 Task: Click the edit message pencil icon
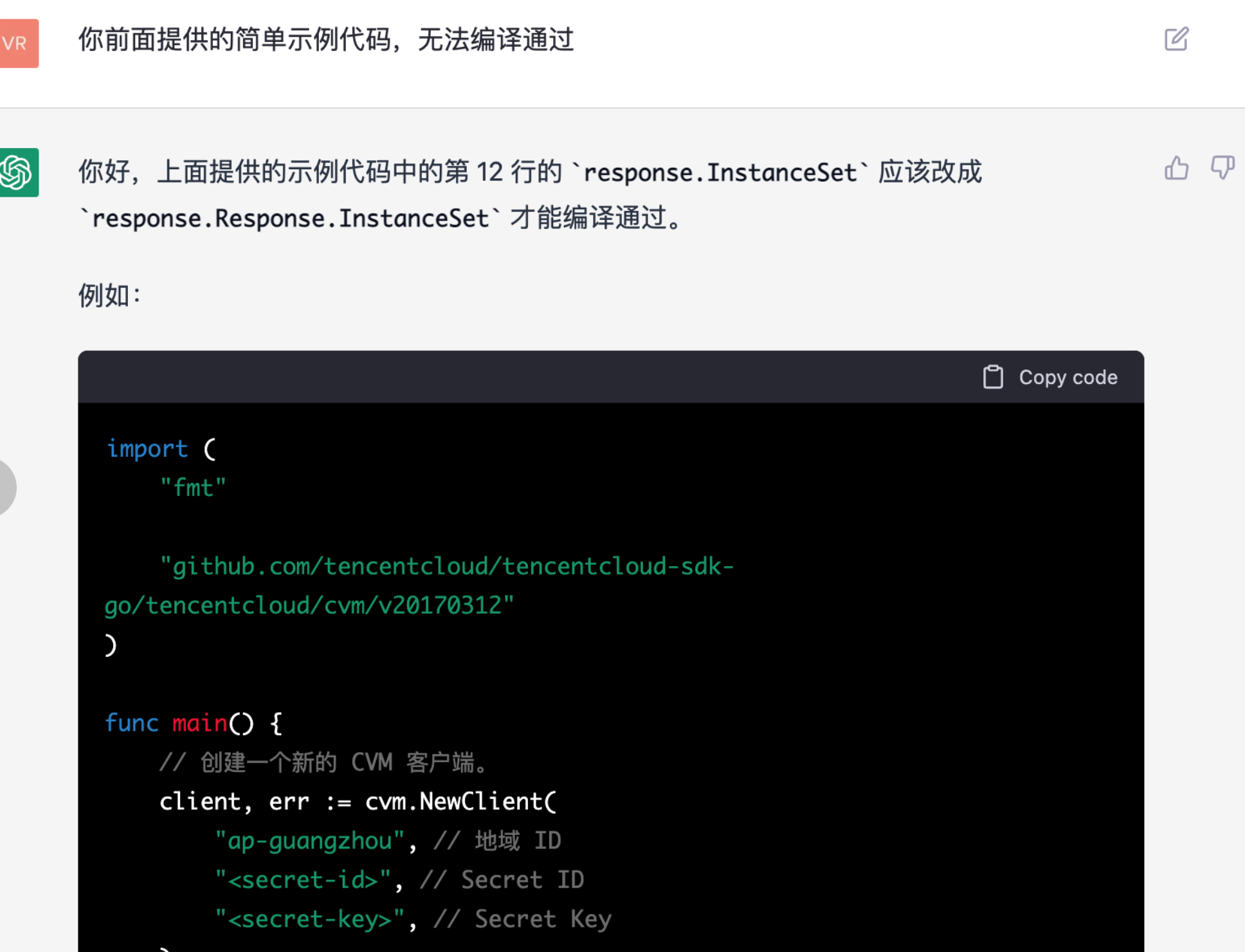click(x=1176, y=39)
